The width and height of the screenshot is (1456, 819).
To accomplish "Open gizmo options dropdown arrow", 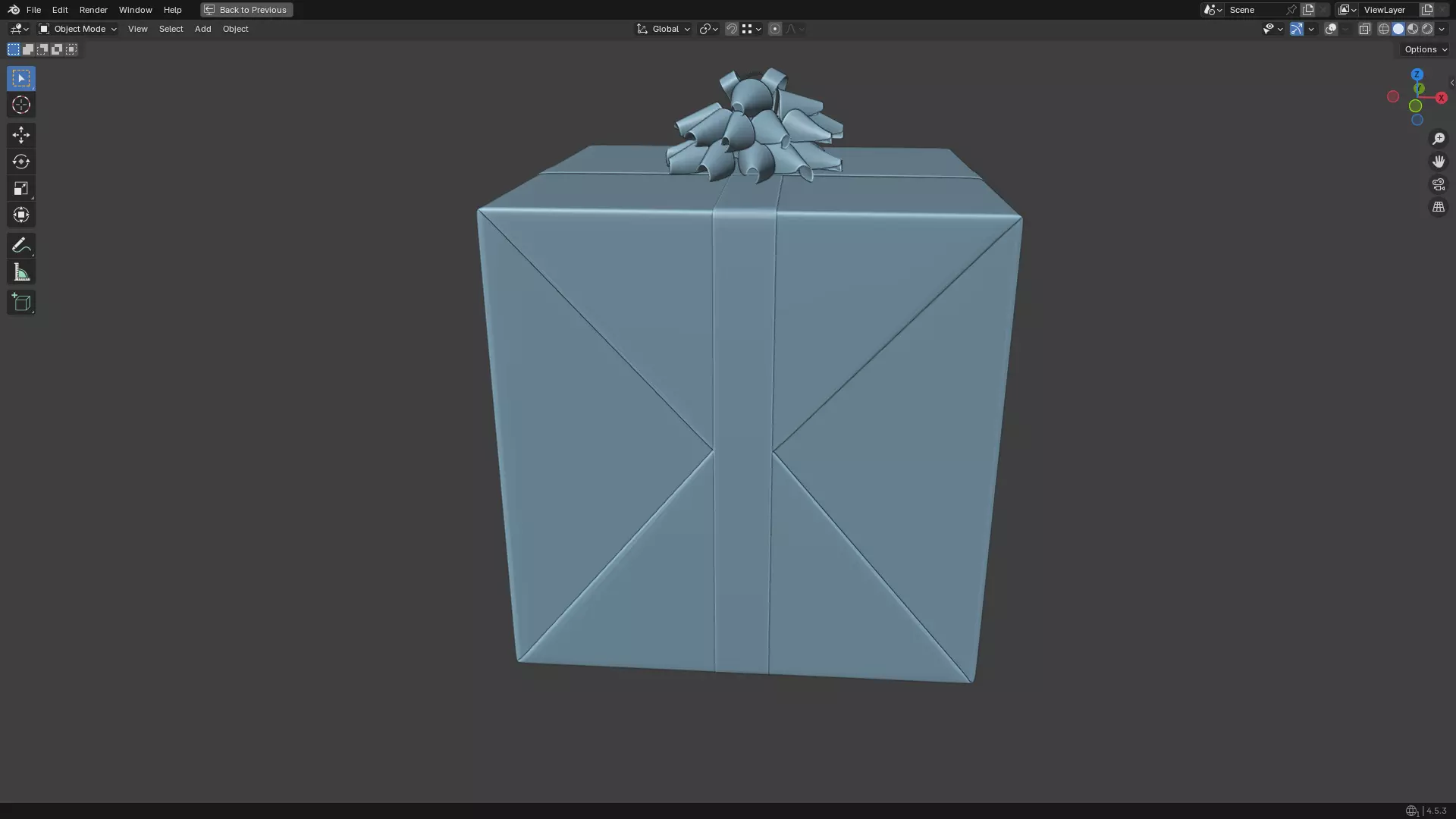I will tap(1311, 29).
